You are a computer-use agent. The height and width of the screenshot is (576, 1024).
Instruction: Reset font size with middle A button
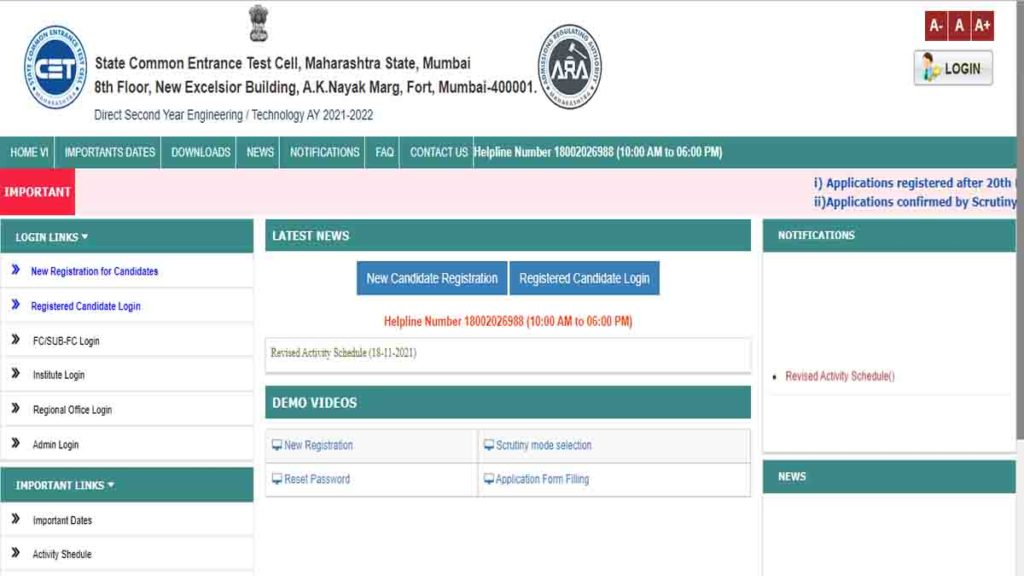pyautogui.click(x=959, y=26)
